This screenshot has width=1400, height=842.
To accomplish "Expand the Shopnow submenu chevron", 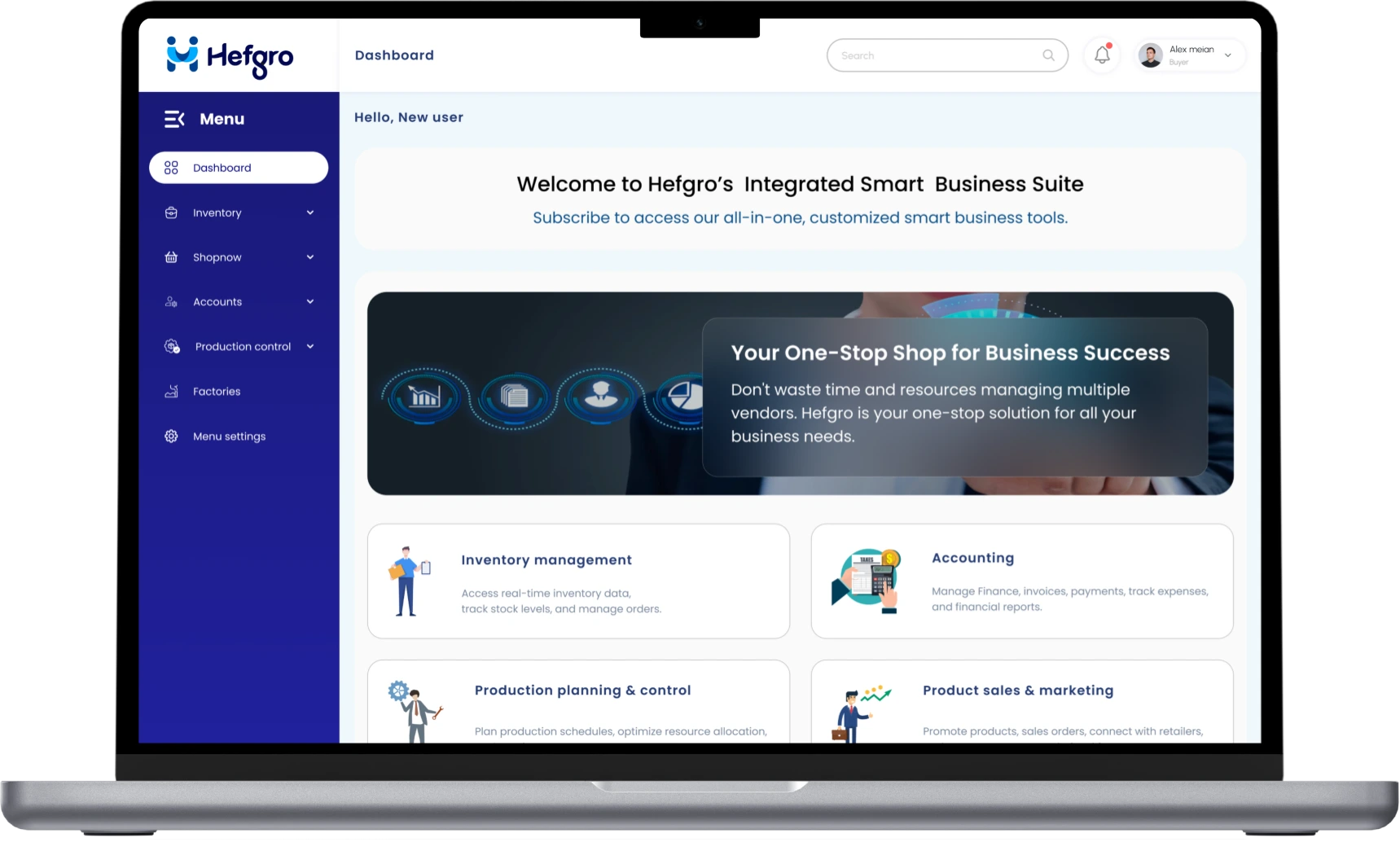I will click(310, 257).
